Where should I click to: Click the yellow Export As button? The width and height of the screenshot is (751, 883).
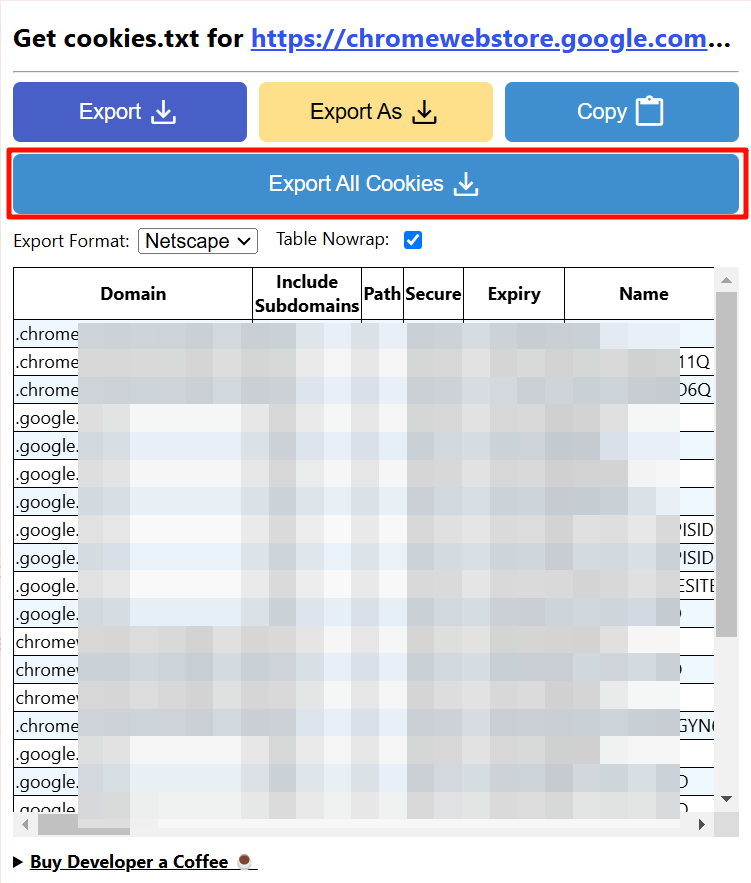click(376, 112)
